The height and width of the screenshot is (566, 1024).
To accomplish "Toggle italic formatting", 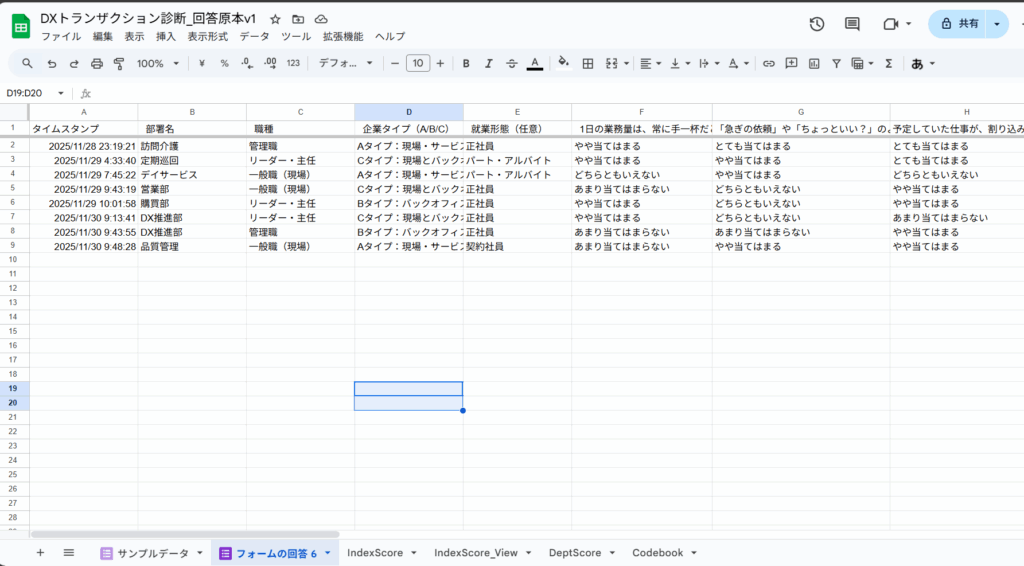I will click(489, 63).
